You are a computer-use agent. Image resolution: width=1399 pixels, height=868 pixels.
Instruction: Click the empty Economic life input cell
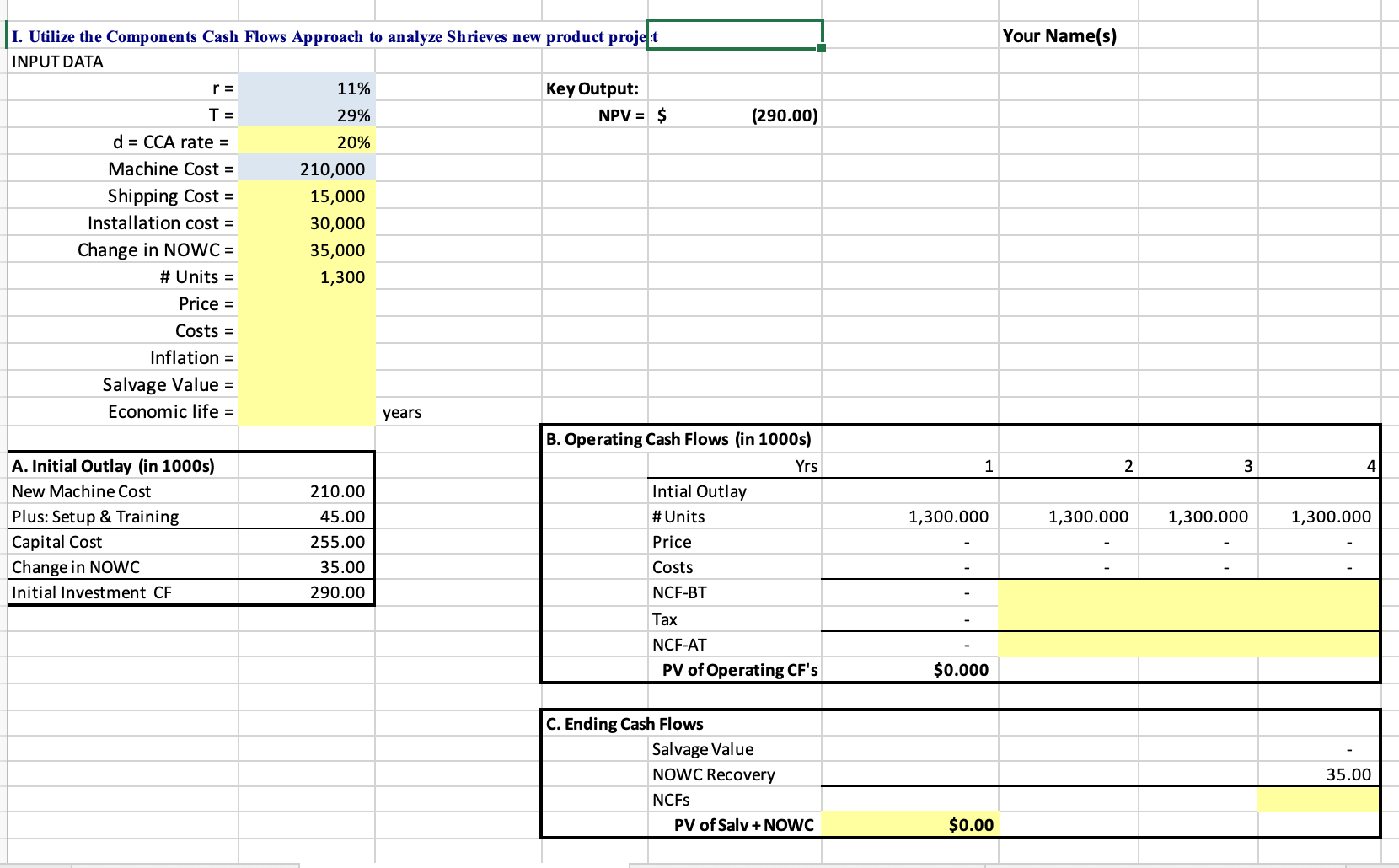(x=307, y=412)
